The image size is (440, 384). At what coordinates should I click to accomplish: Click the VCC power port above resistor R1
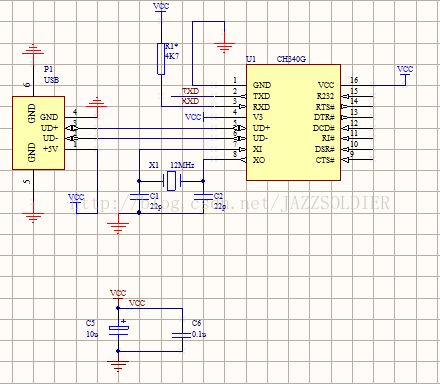point(161,8)
